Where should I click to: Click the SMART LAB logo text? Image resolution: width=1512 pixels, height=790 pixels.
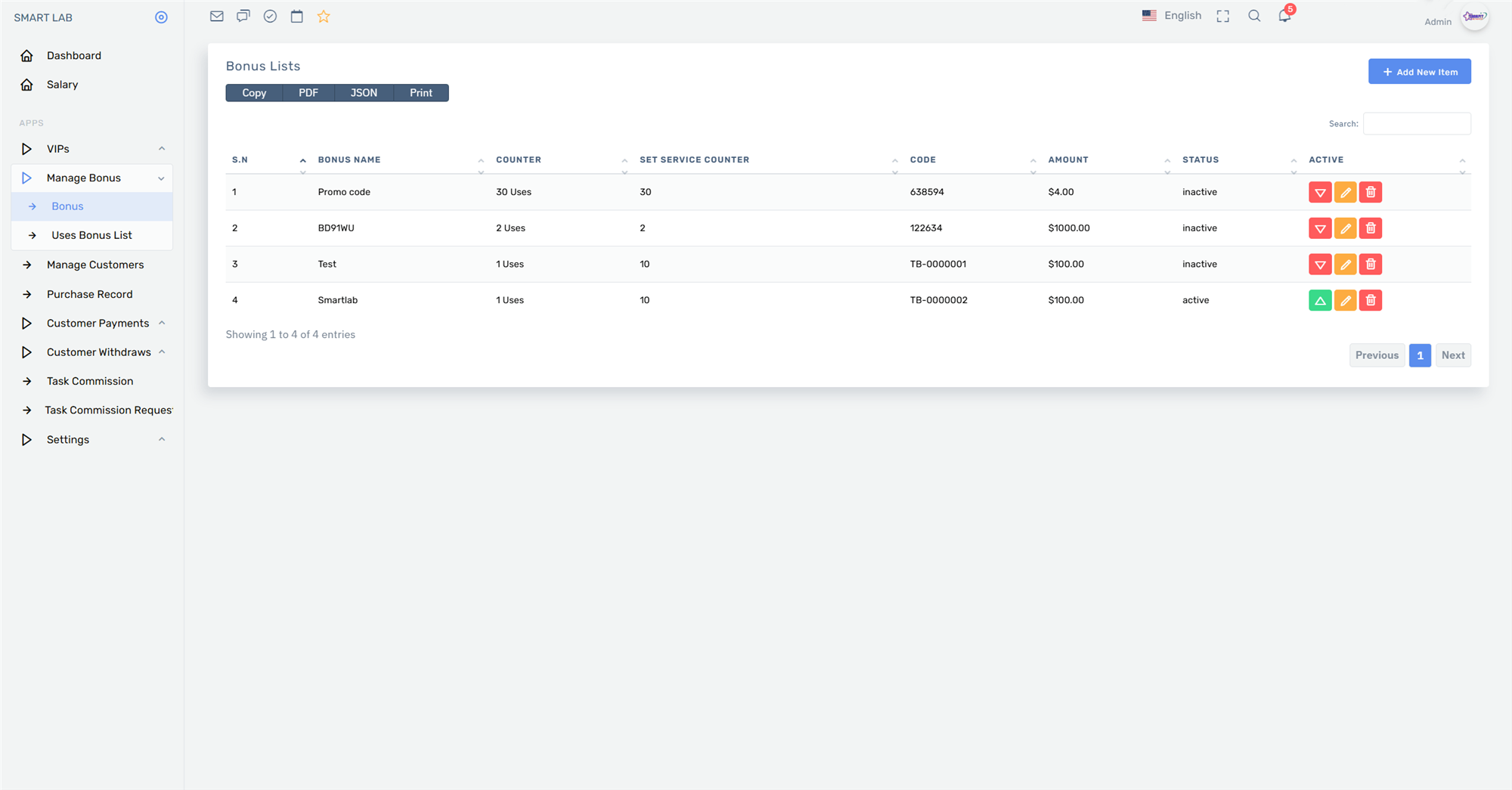point(43,17)
